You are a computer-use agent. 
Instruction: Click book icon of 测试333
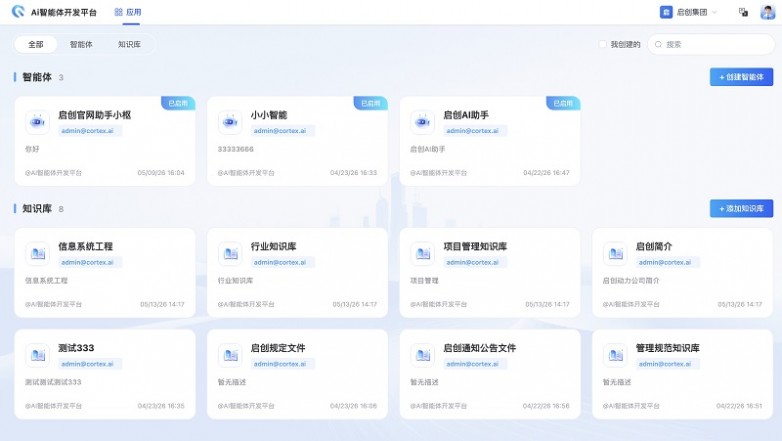click(37, 355)
